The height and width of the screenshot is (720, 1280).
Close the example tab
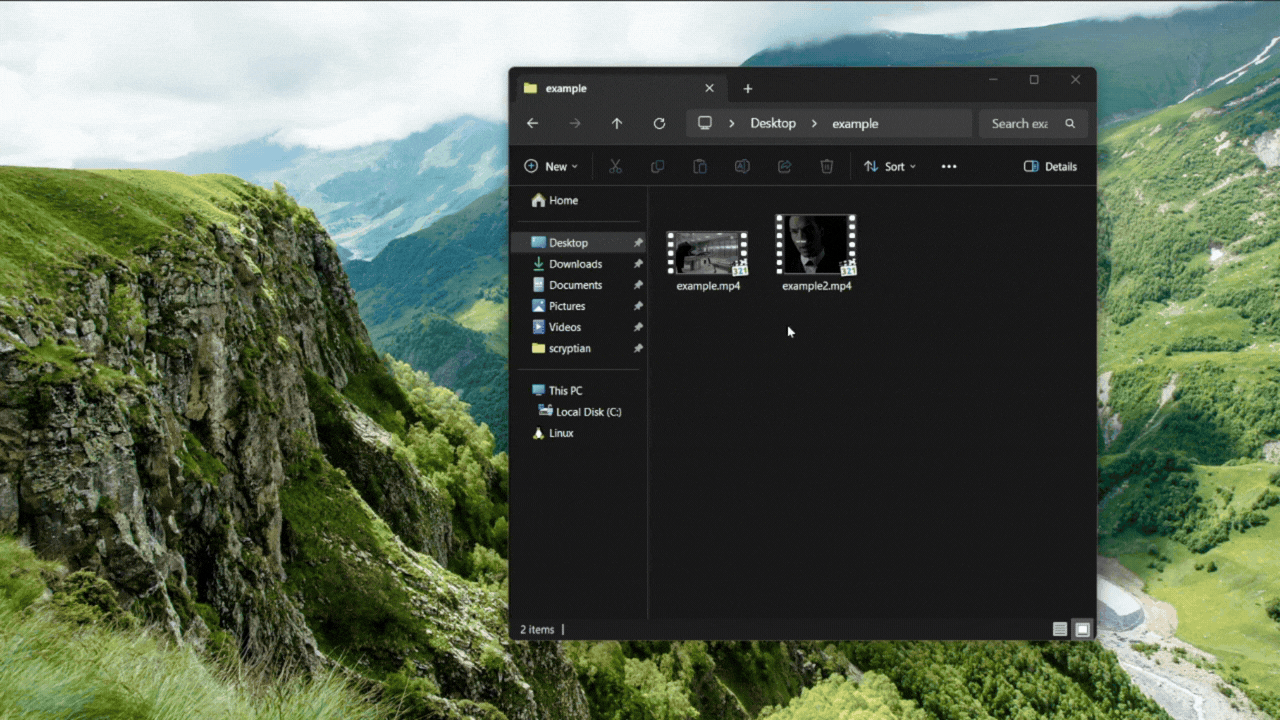click(x=710, y=88)
